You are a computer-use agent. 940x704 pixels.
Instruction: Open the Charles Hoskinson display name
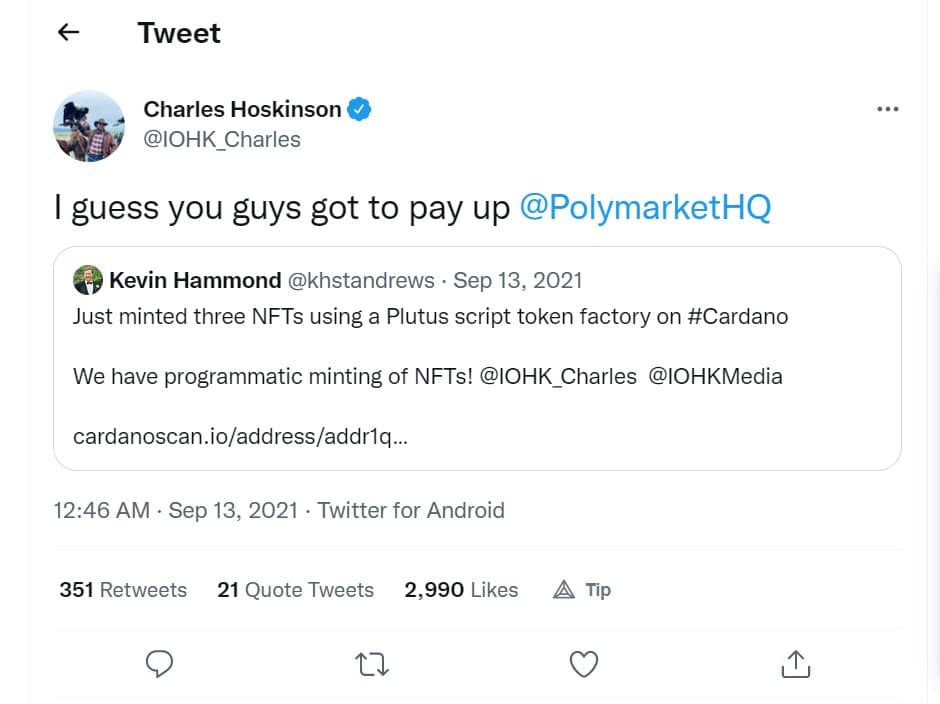click(x=242, y=109)
